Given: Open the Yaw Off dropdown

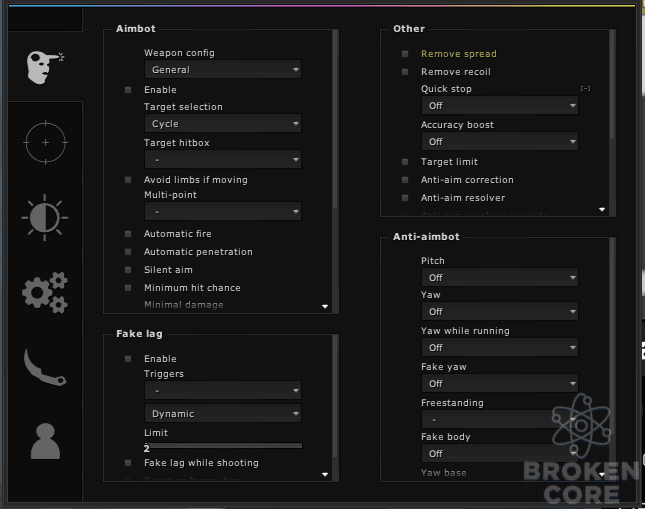Looking at the screenshot, I should tap(500, 312).
